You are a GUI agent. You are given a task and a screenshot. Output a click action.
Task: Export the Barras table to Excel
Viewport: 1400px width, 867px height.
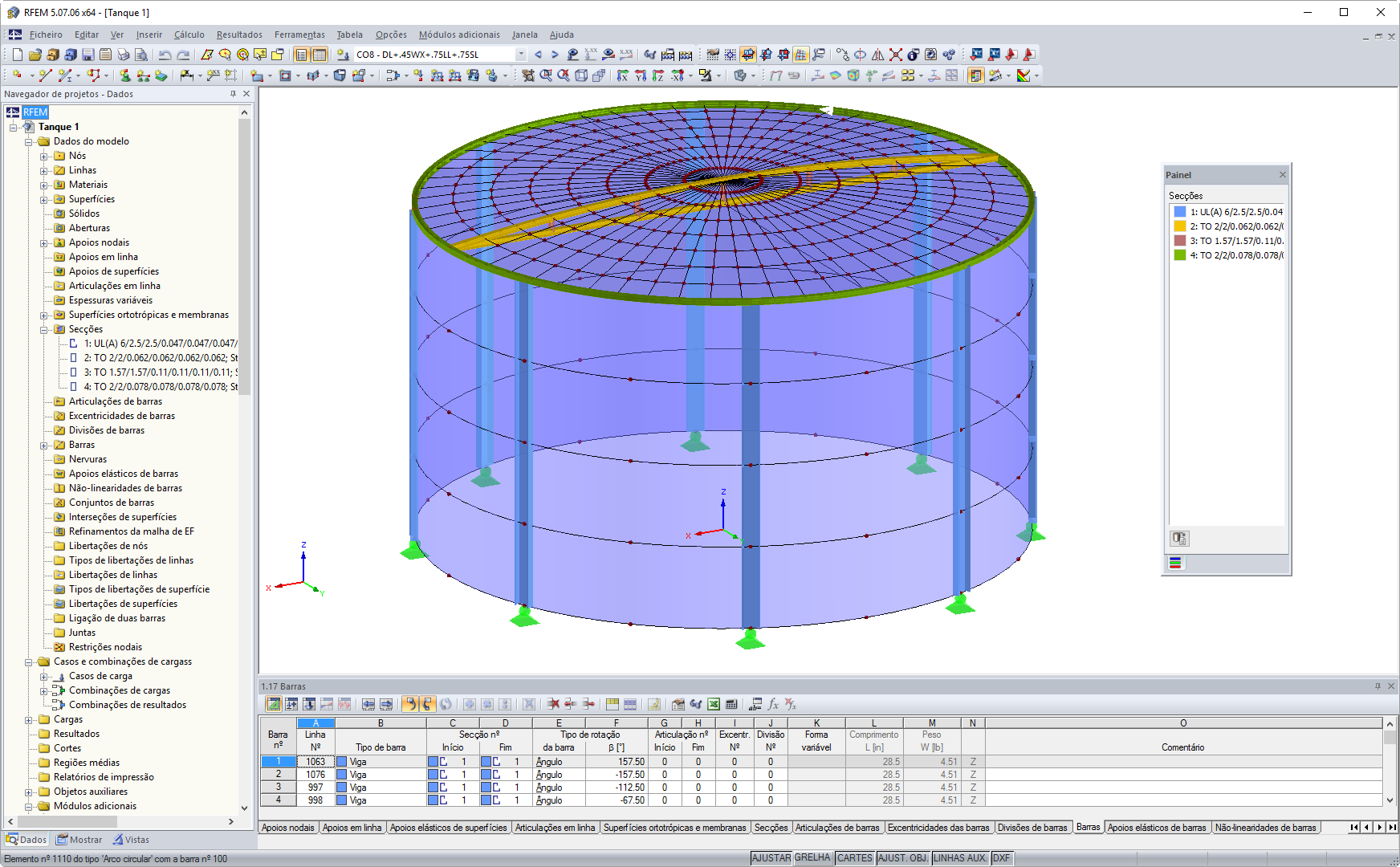click(x=713, y=704)
